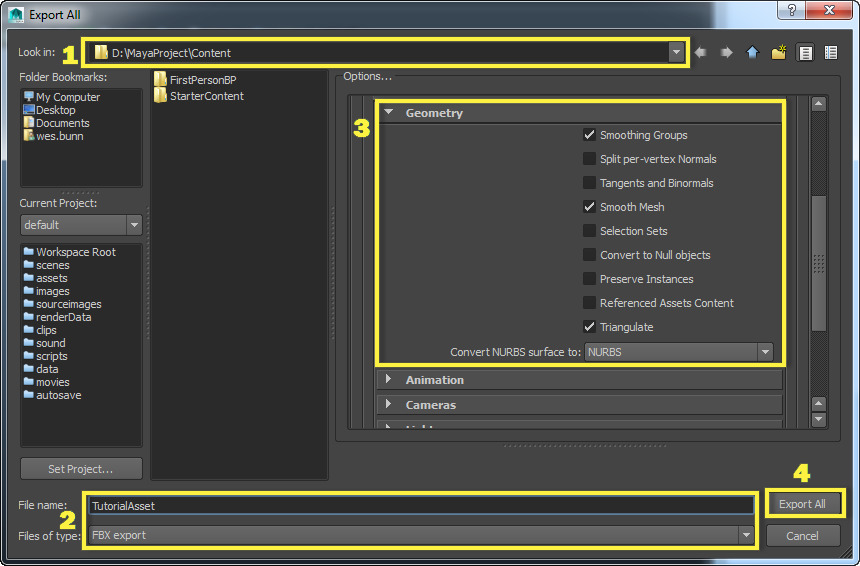The height and width of the screenshot is (566, 860).
Task: Select scenes project folder
Action: (47, 265)
